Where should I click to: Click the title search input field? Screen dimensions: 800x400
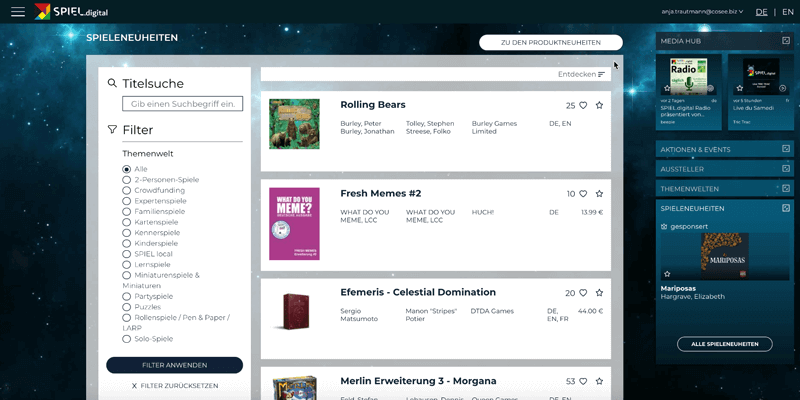tap(182, 104)
